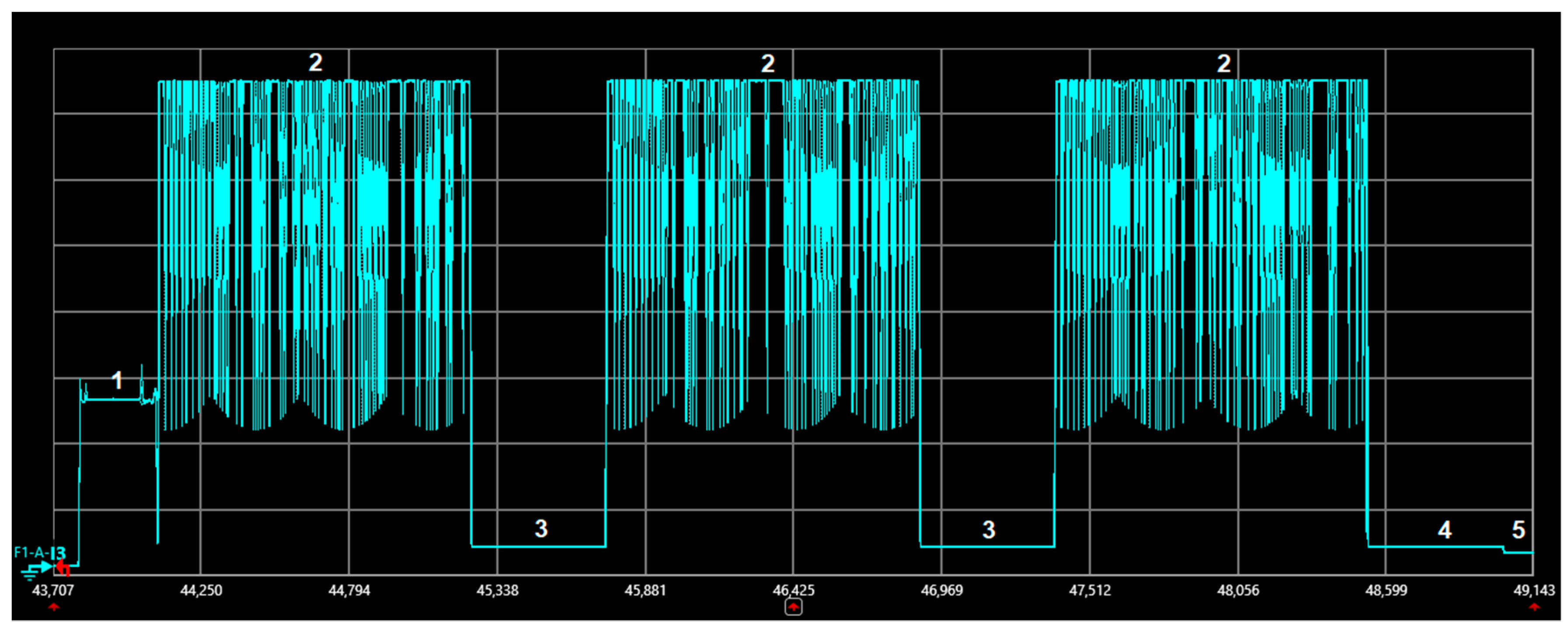Screen dimensions: 1568x638
Task: Click the red arrow marker under 49,143
Action: point(1534,607)
